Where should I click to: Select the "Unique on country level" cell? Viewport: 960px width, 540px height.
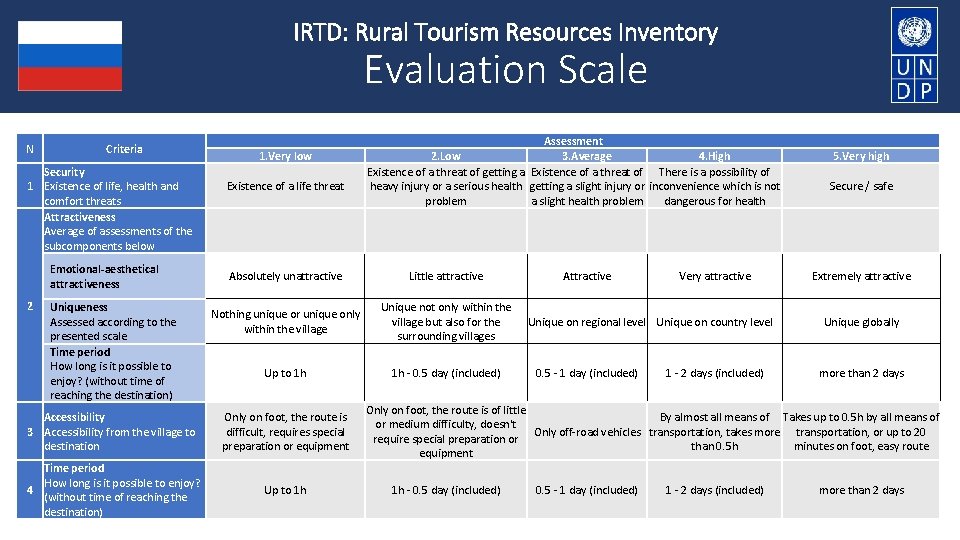(x=714, y=321)
